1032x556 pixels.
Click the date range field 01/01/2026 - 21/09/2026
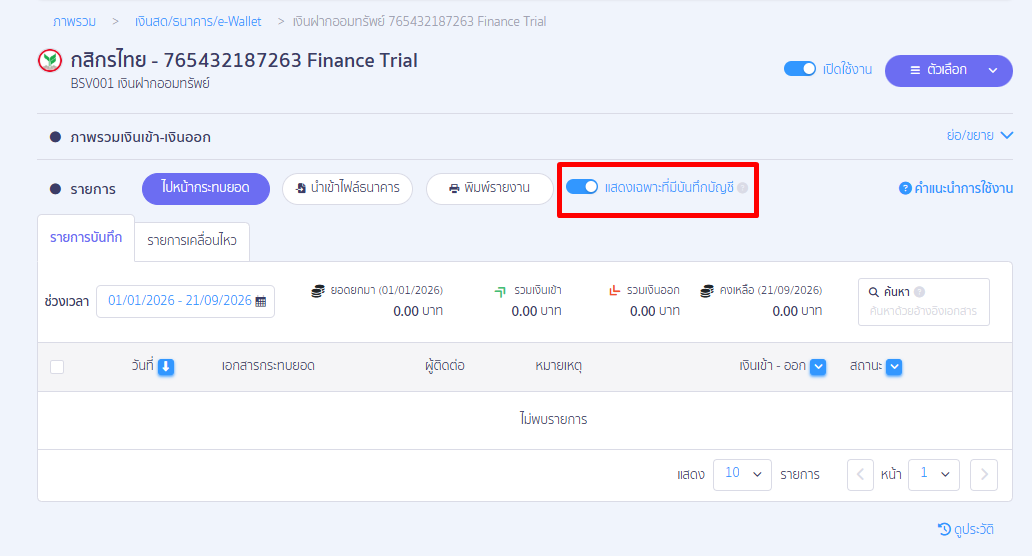(186, 301)
